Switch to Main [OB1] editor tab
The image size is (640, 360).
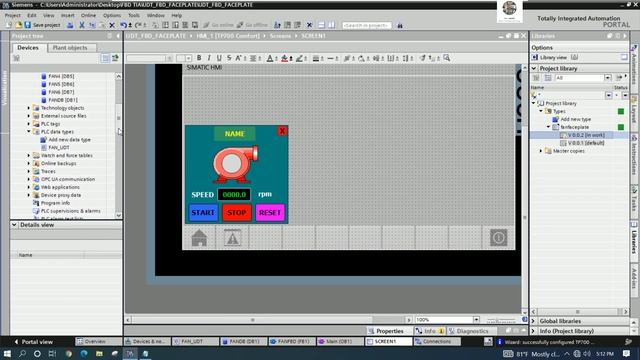[339, 342]
